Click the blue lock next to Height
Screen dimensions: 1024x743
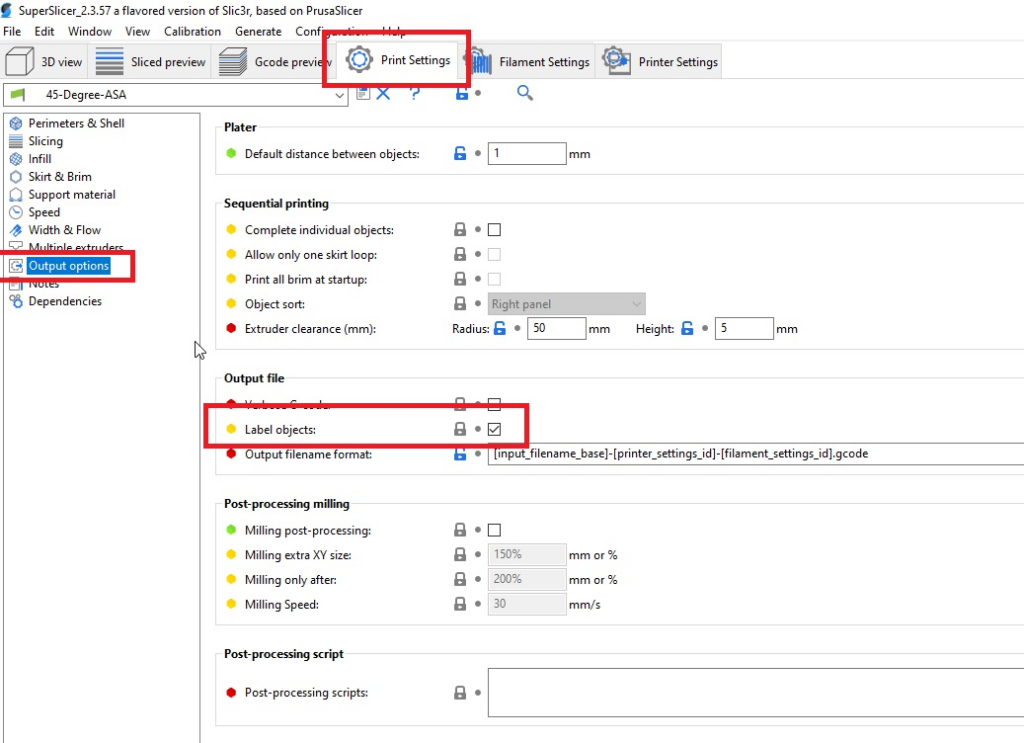click(x=687, y=328)
